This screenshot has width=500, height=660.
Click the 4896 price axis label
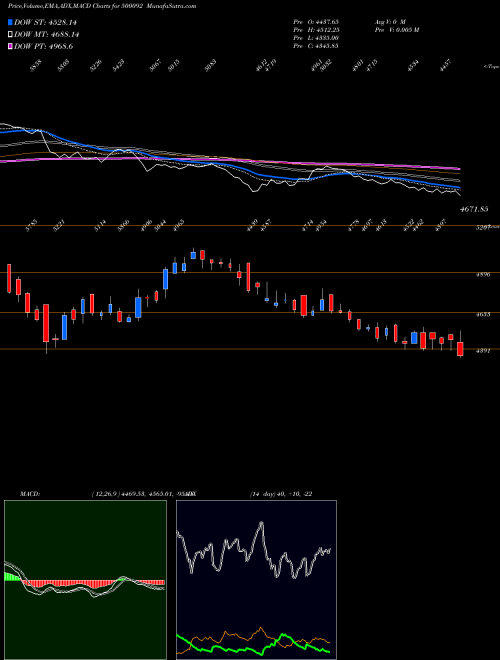[x=483, y=274]
